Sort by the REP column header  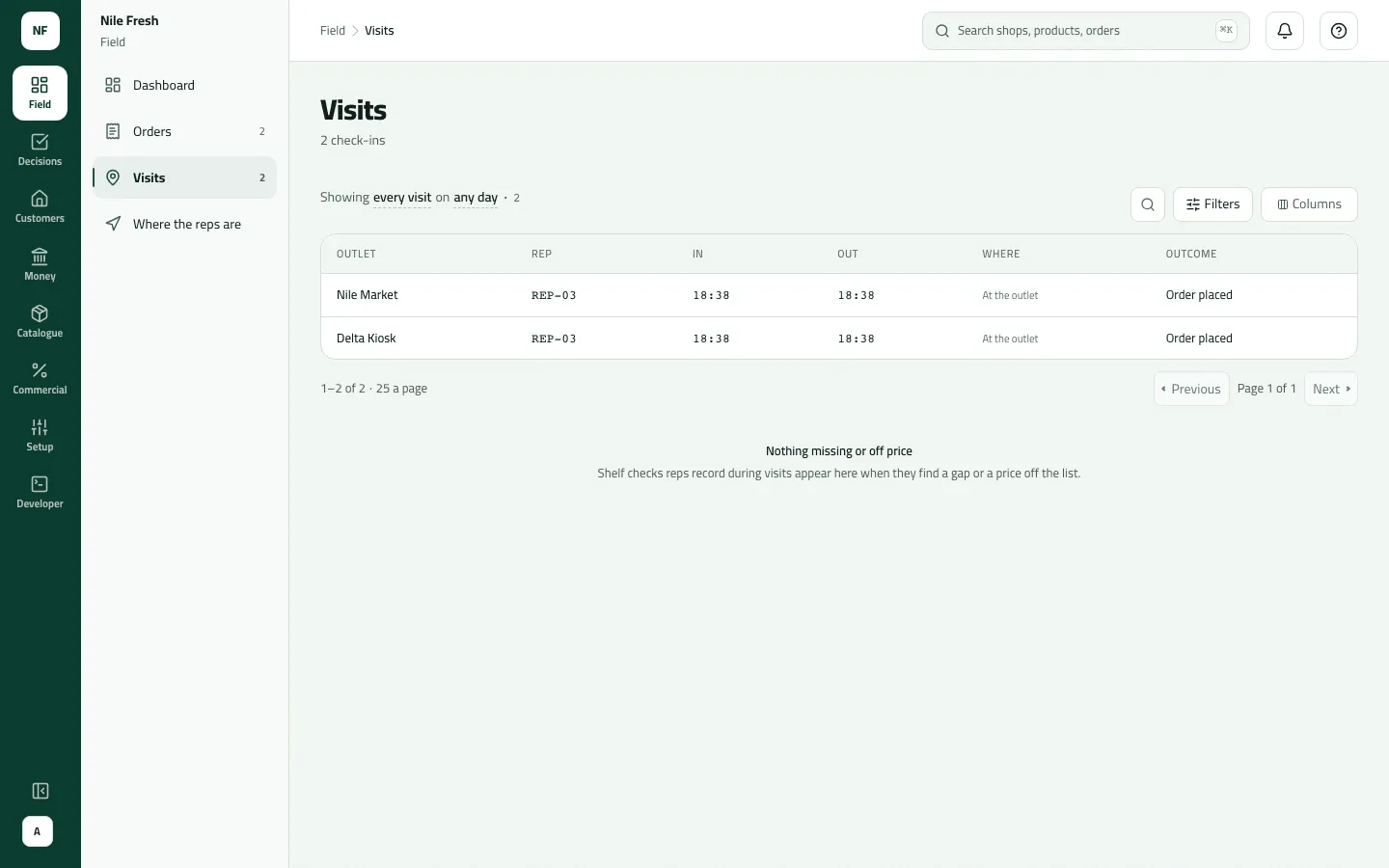(541, 255)
